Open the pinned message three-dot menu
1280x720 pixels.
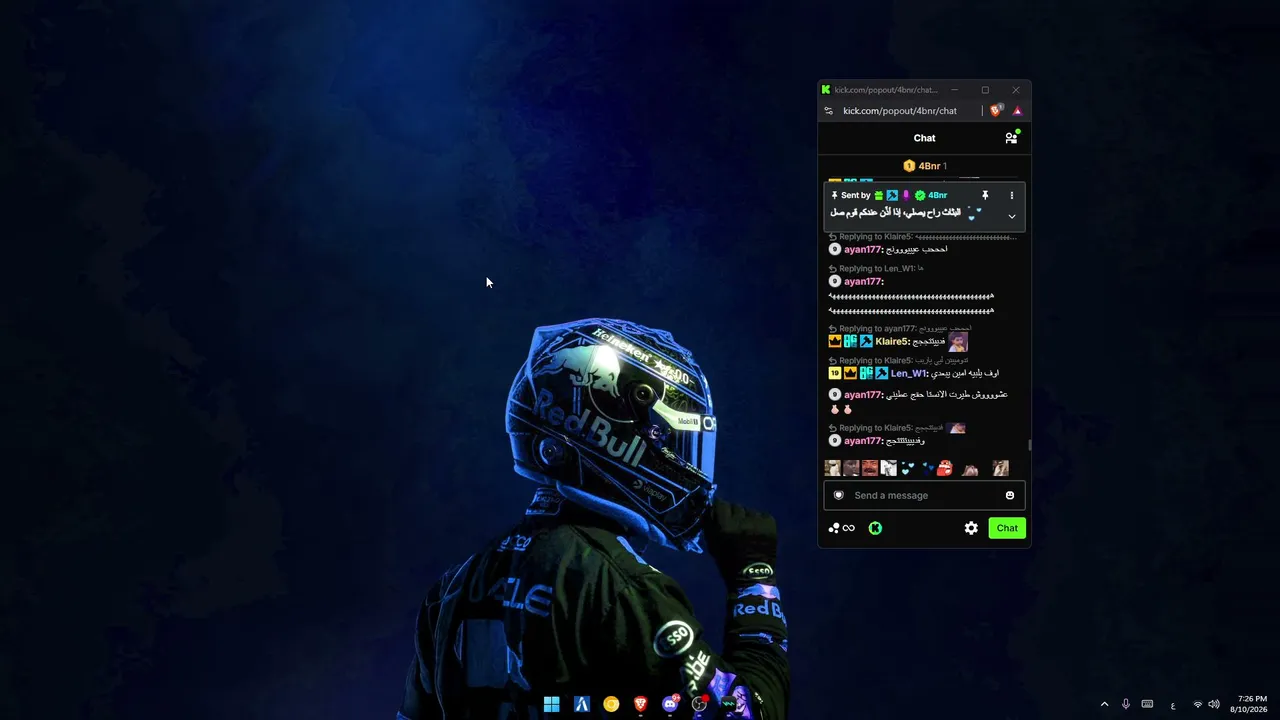point(1011,195)
